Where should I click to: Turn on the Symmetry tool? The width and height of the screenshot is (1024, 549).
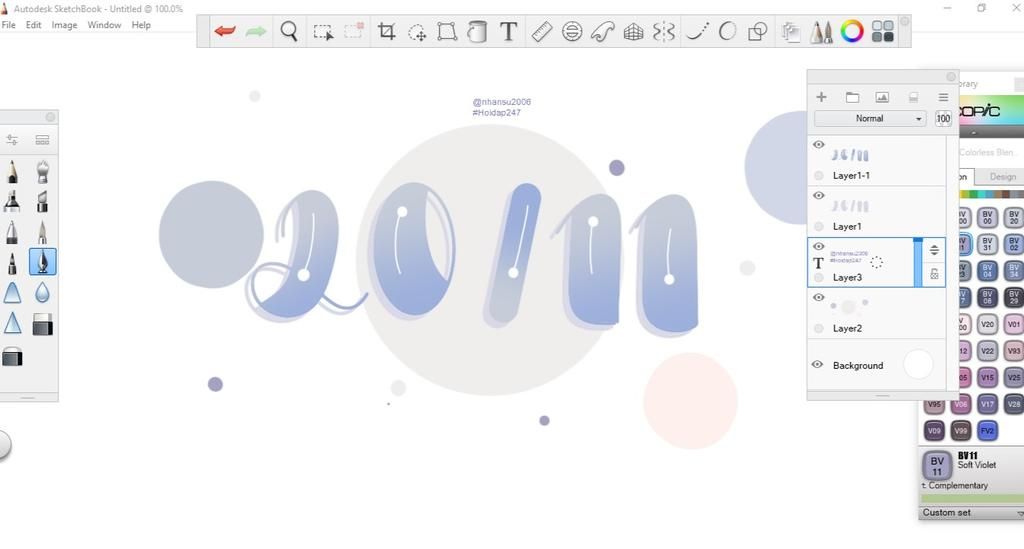click(x=664, y=31)
